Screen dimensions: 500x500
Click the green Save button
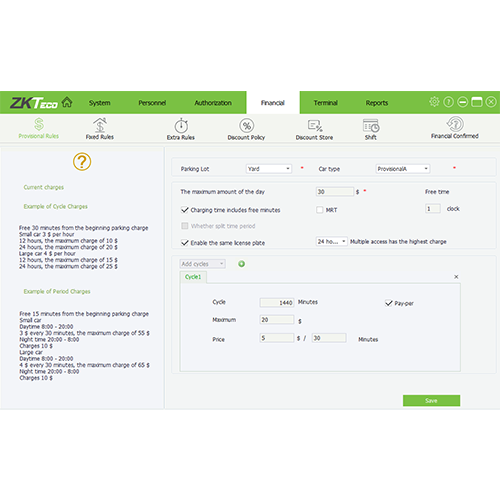(431, 401)
